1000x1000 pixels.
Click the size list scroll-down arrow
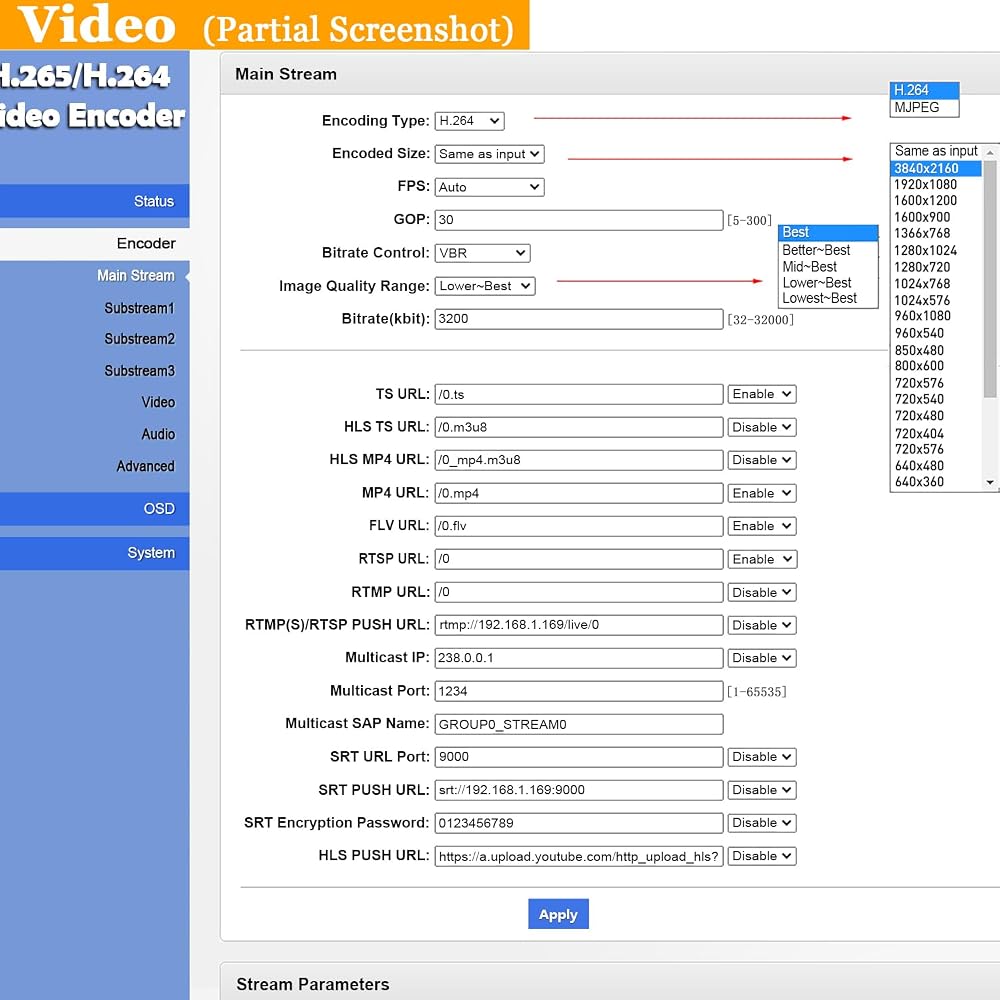click(990, 483)
